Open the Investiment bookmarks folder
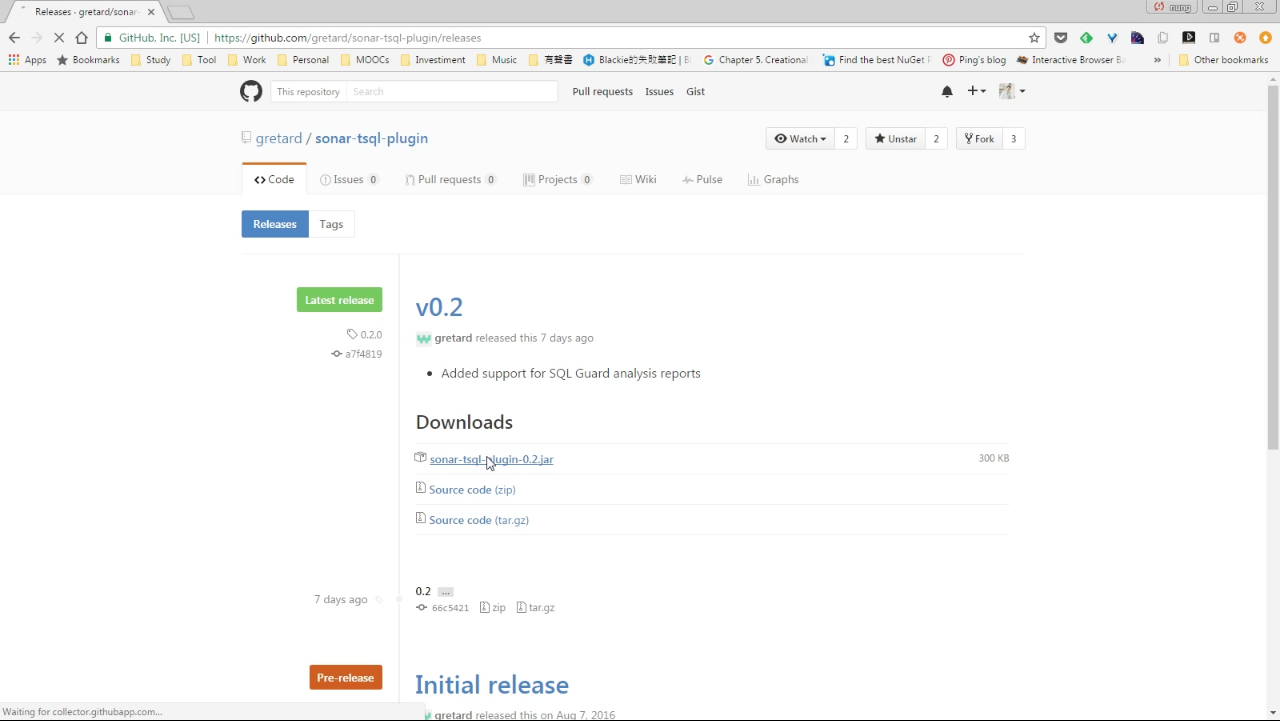The image size is (1280, 721). 432,60
